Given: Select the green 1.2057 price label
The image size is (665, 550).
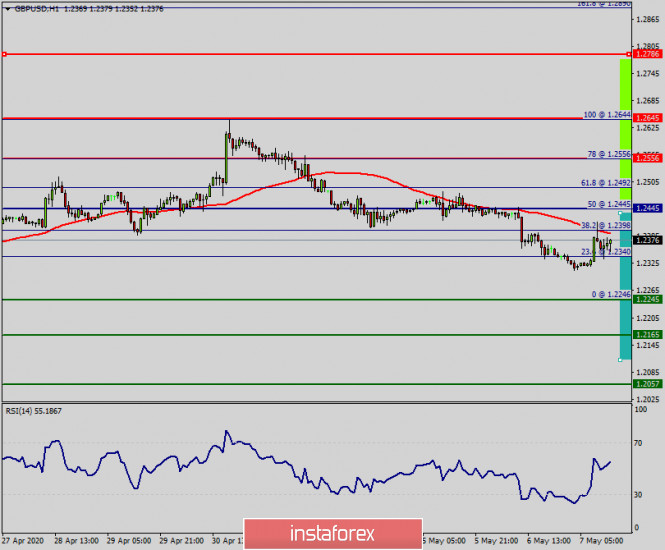Looking at the screenshot, I should pyautogui.click(x=647, y=384).
